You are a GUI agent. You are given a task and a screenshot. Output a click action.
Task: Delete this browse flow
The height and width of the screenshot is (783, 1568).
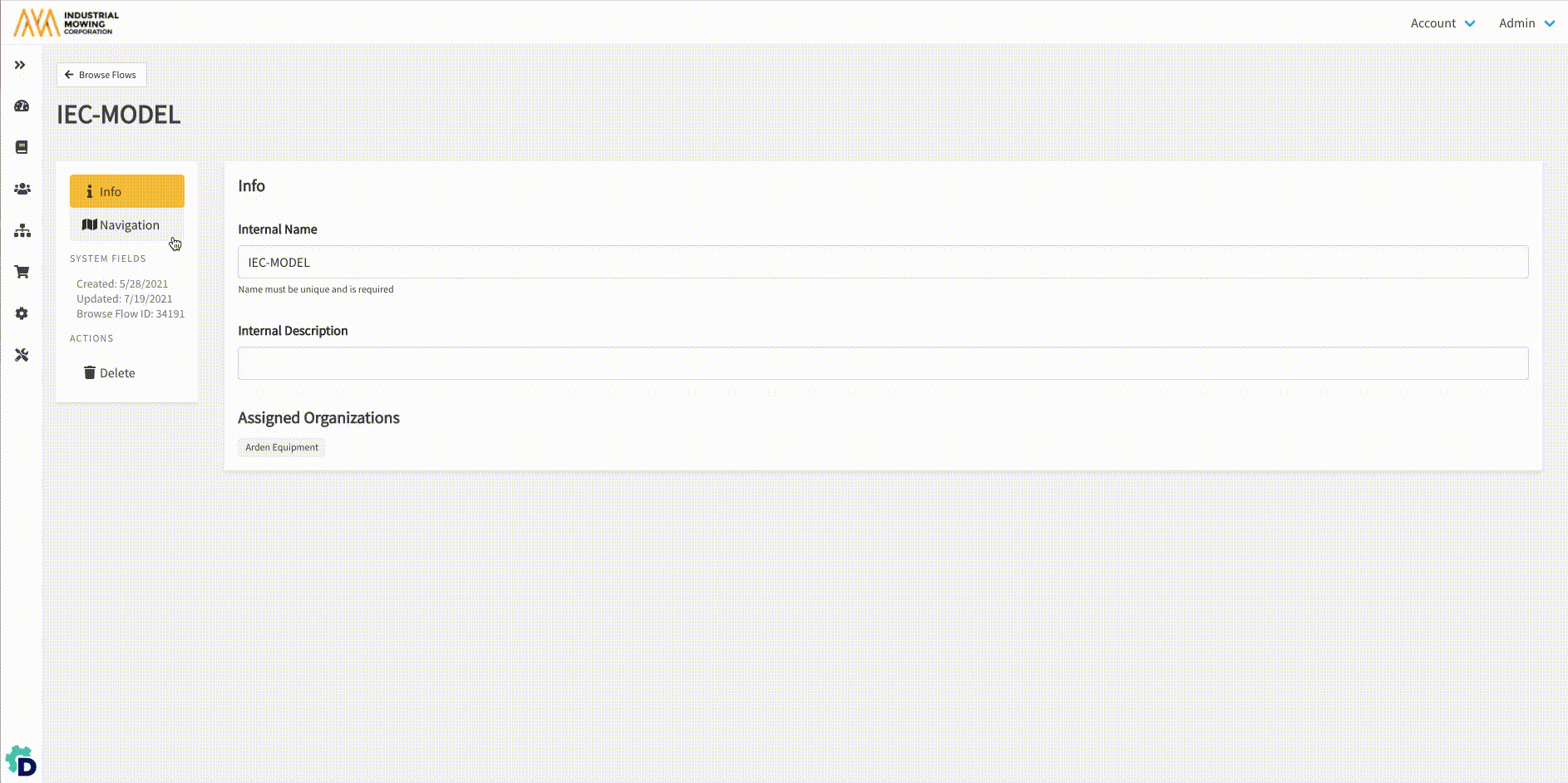tap(116, 373)
